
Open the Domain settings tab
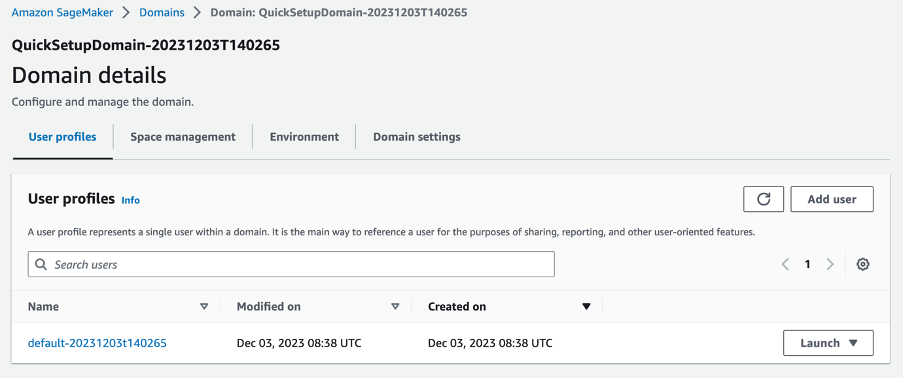(417, 137)
